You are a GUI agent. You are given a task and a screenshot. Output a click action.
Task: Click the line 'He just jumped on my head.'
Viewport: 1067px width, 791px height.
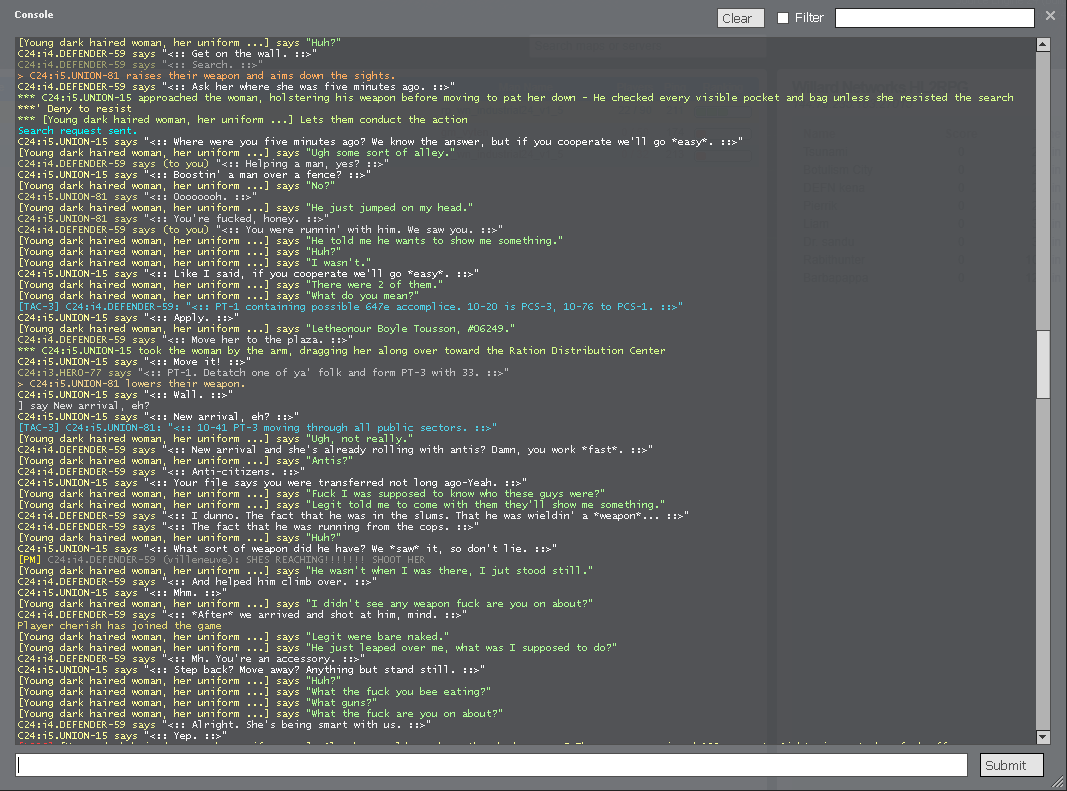click(x=245, y=208)
